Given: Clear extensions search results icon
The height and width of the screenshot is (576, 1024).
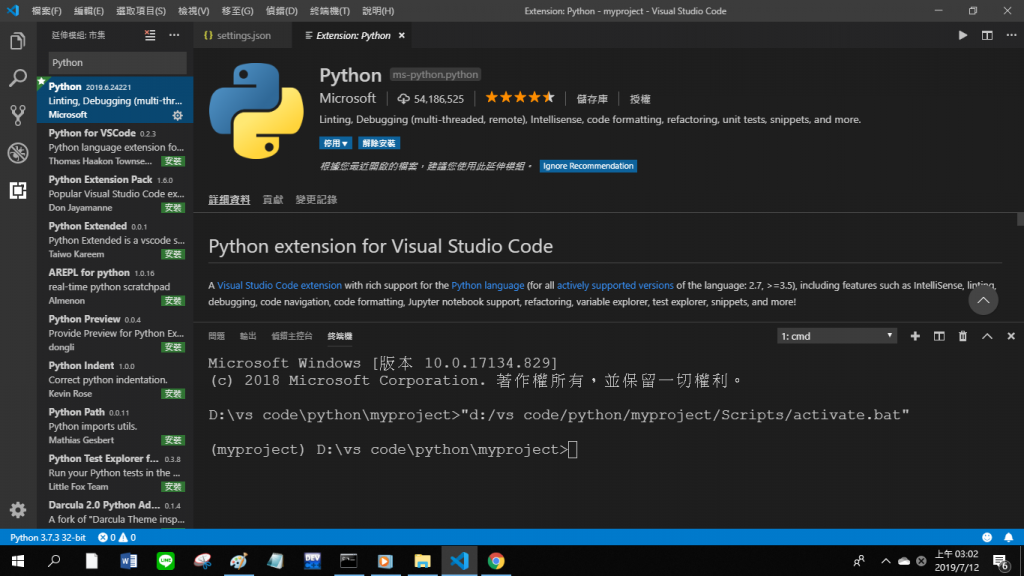Looking at the screenshot, I should (150, 35).
